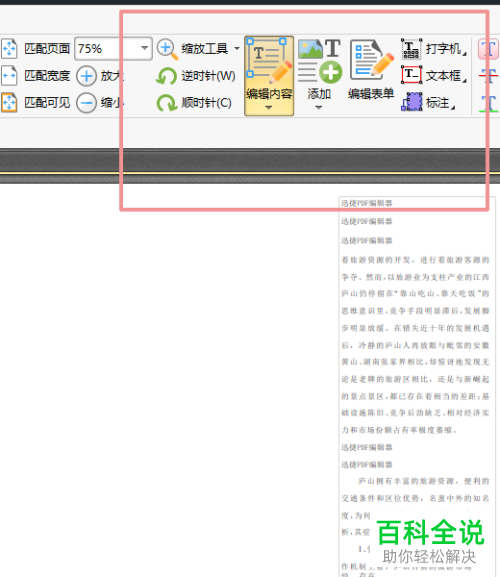The width and height of the screenshot is (500, 577).
Task: Rotate page with 逆时针(W) icon
Action: [x=166, y=77]
